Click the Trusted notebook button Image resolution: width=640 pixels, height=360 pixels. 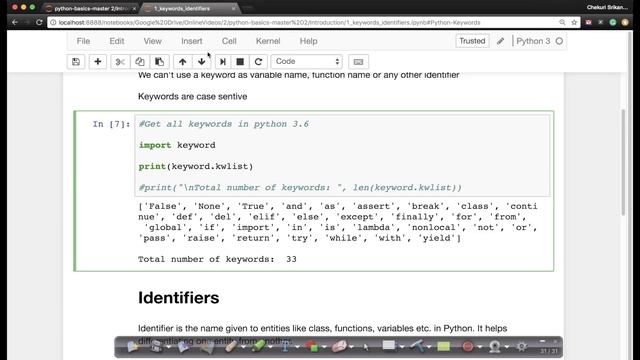tap(472, 41)
